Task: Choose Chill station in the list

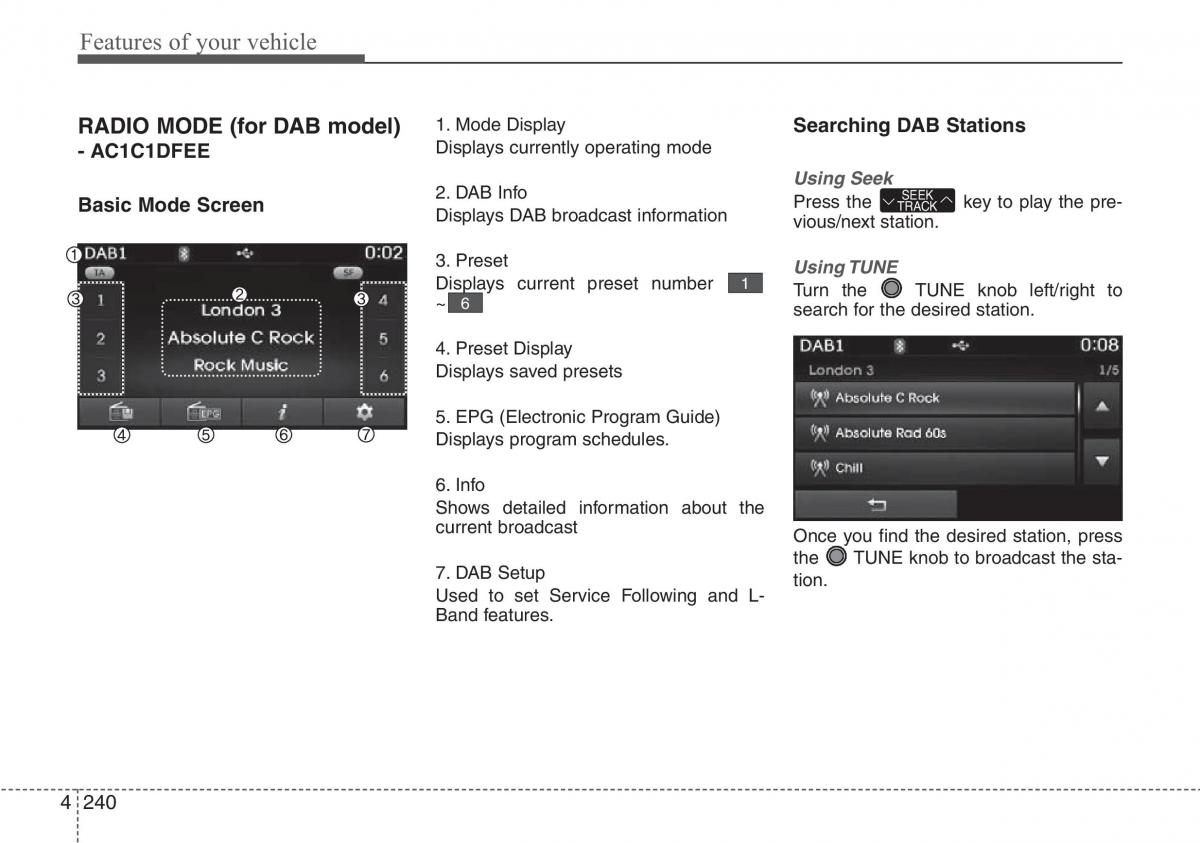Action: pyautogui.click(x=934, y=468)
